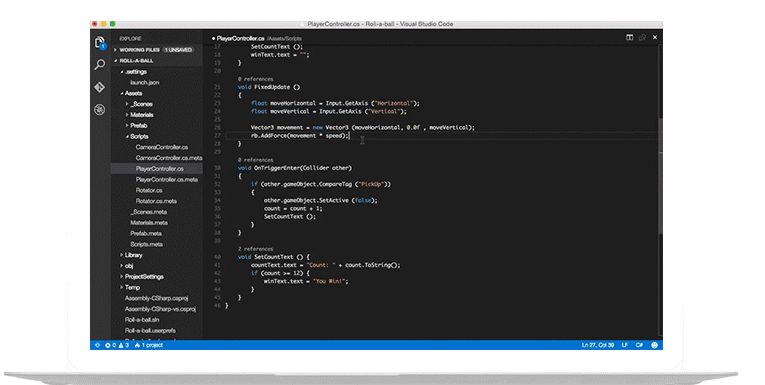
Task: Open CameraController.cs.meta file
Action: (x=169, y=158)
